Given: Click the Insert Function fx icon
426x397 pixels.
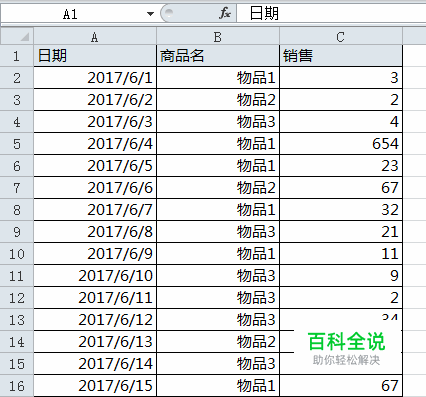Looking at the screenshot, I should coord(225,14).
